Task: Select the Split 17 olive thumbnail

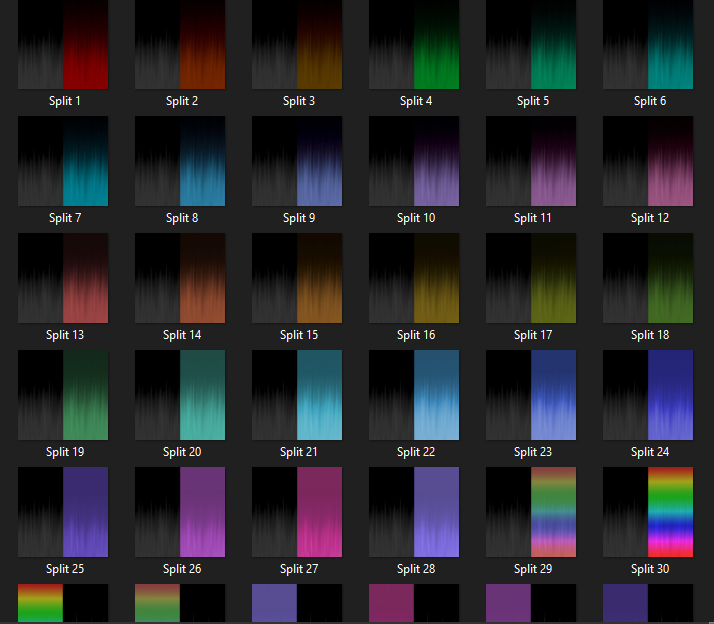Action: pyautogui.click(x=531, y=278)
